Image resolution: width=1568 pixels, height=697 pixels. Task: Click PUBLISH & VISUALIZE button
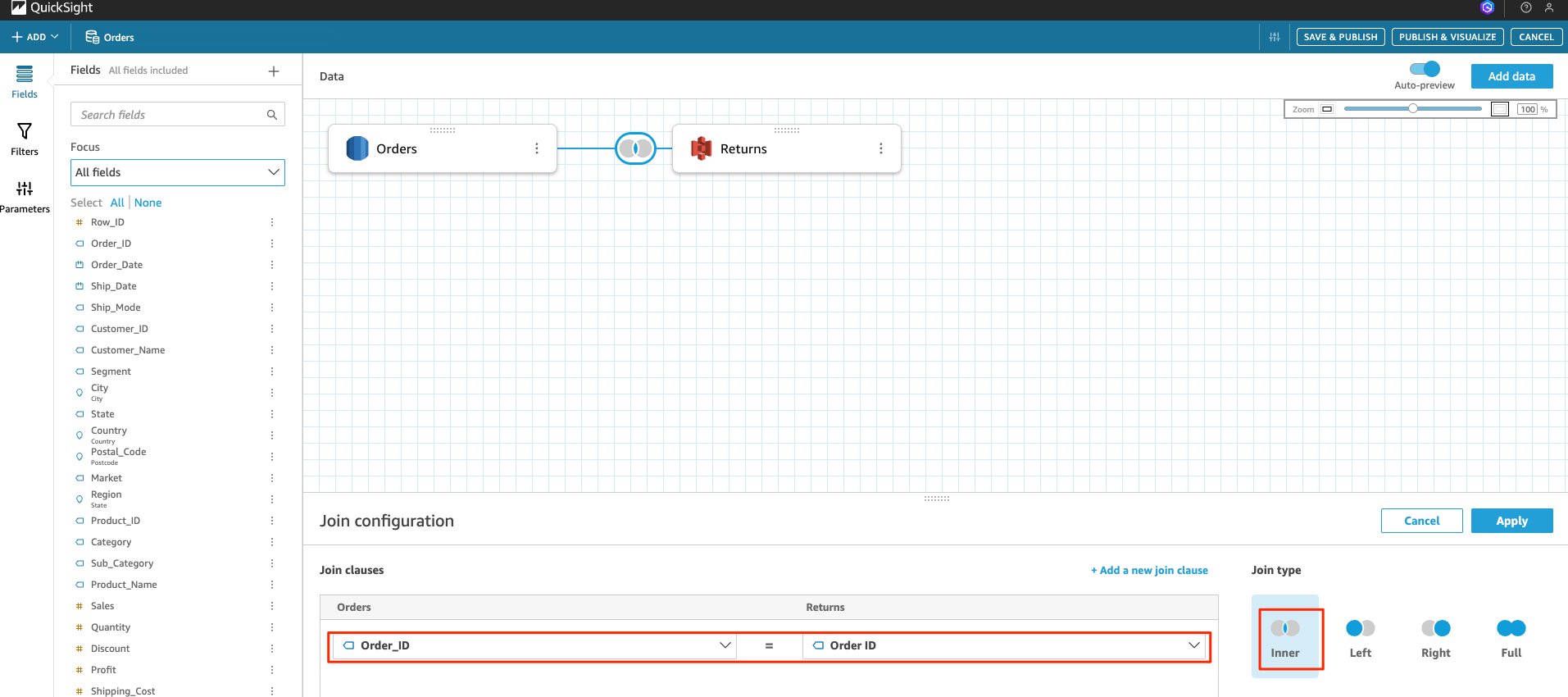coord(1448,37)
